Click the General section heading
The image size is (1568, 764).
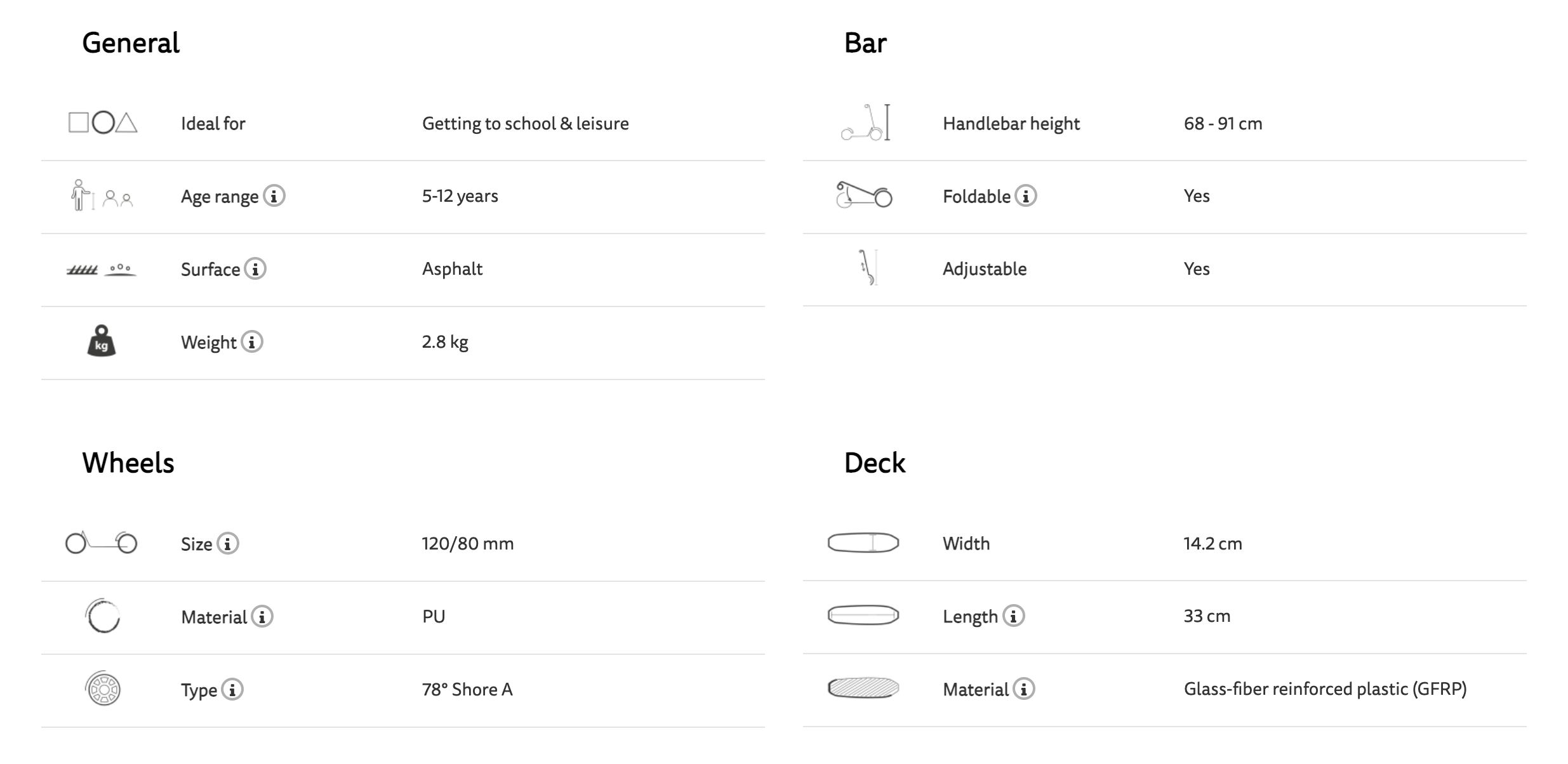coord(131,43)
